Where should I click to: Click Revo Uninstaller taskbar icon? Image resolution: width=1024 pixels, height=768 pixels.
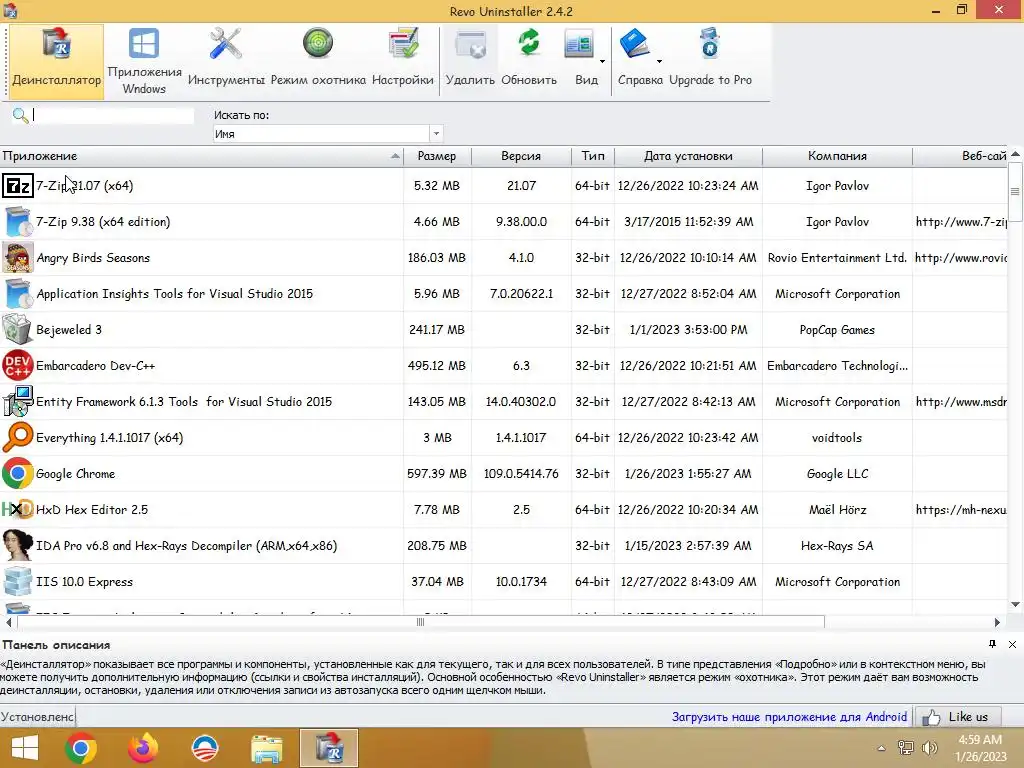pyautogui.click(x=329, y=748)
